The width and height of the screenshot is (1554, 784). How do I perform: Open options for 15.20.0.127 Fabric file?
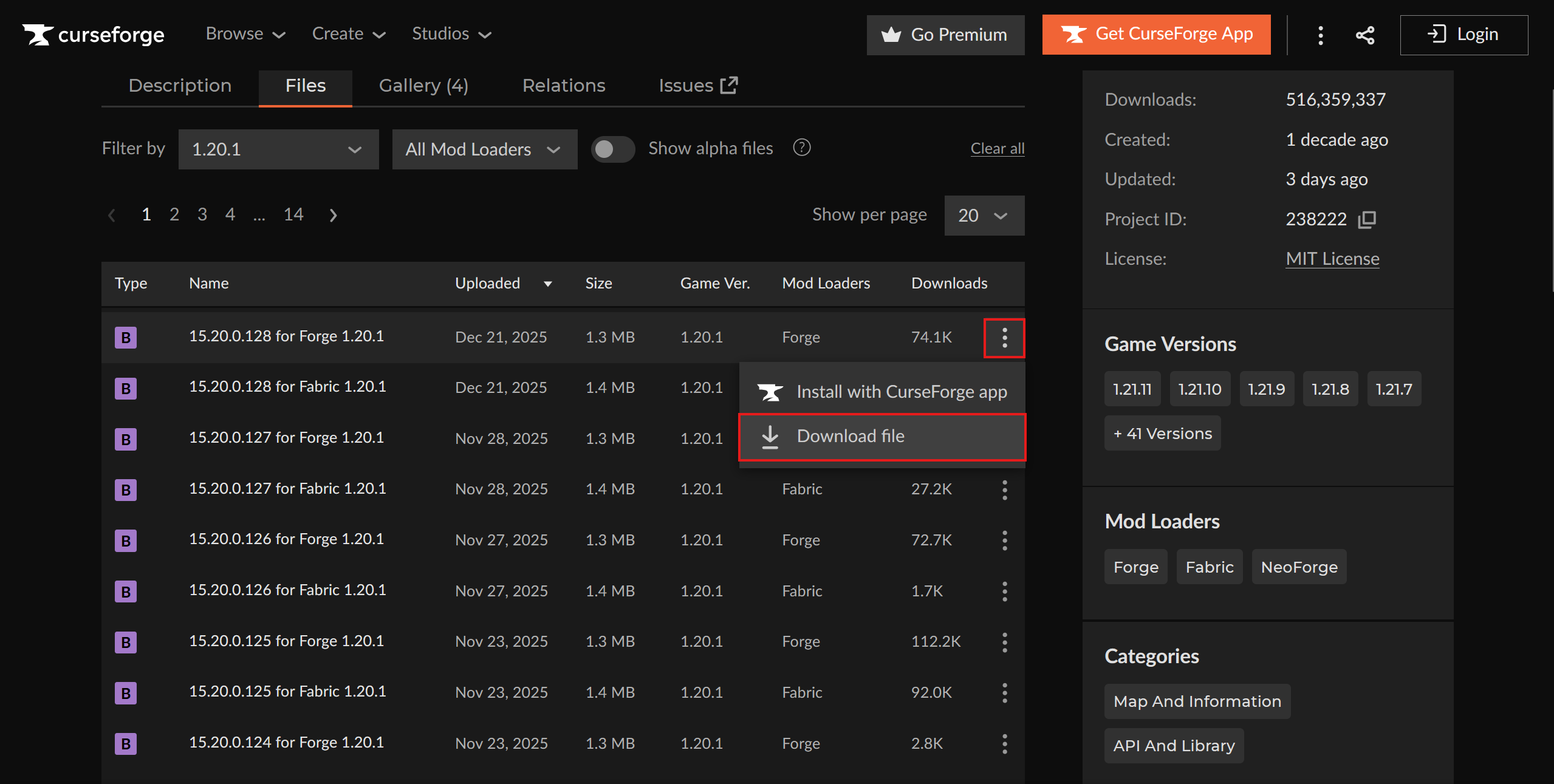pyautogui.click(x=1004, y=489)
